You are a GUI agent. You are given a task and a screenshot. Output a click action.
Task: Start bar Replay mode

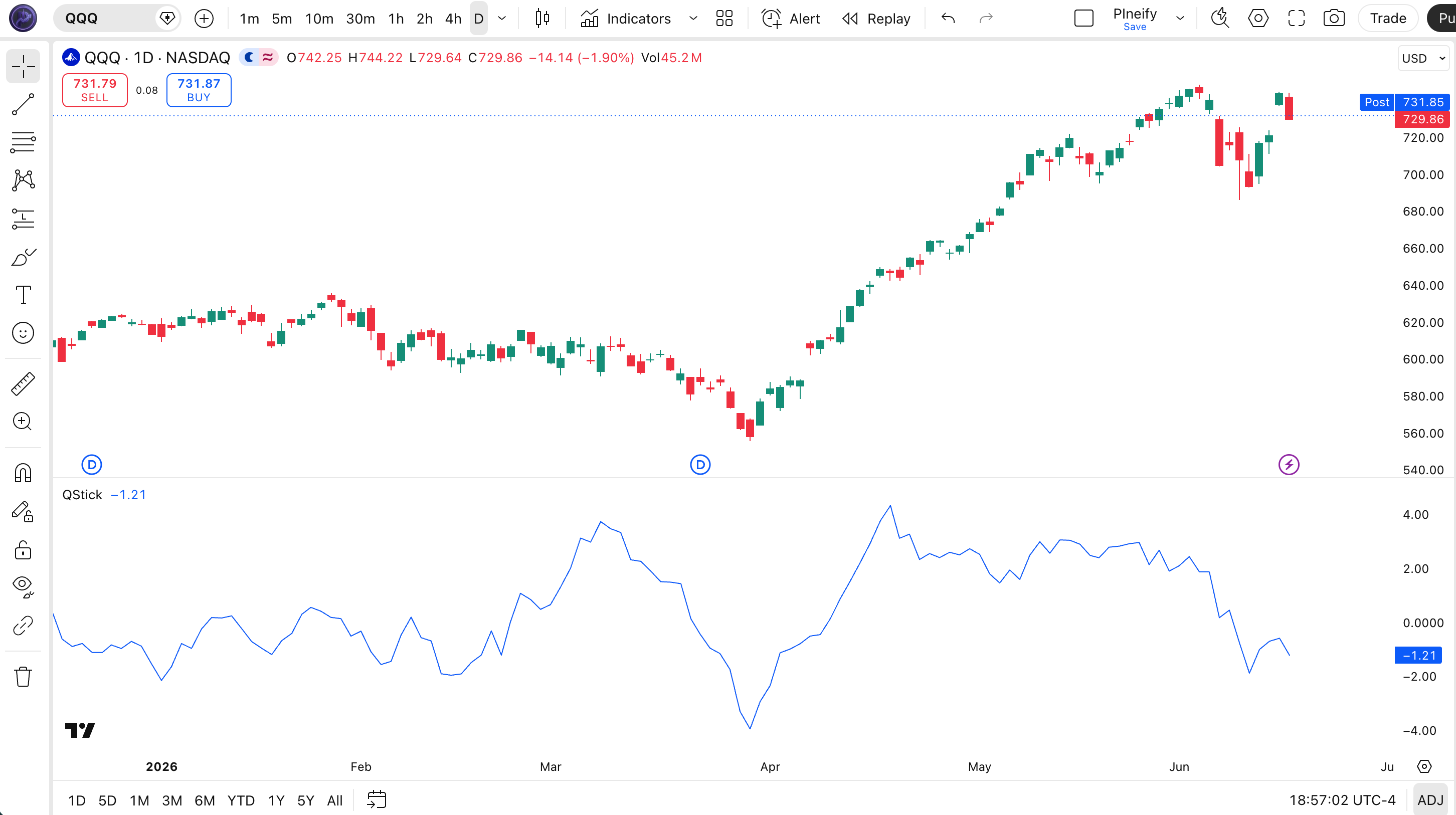[x=875, y=19]
